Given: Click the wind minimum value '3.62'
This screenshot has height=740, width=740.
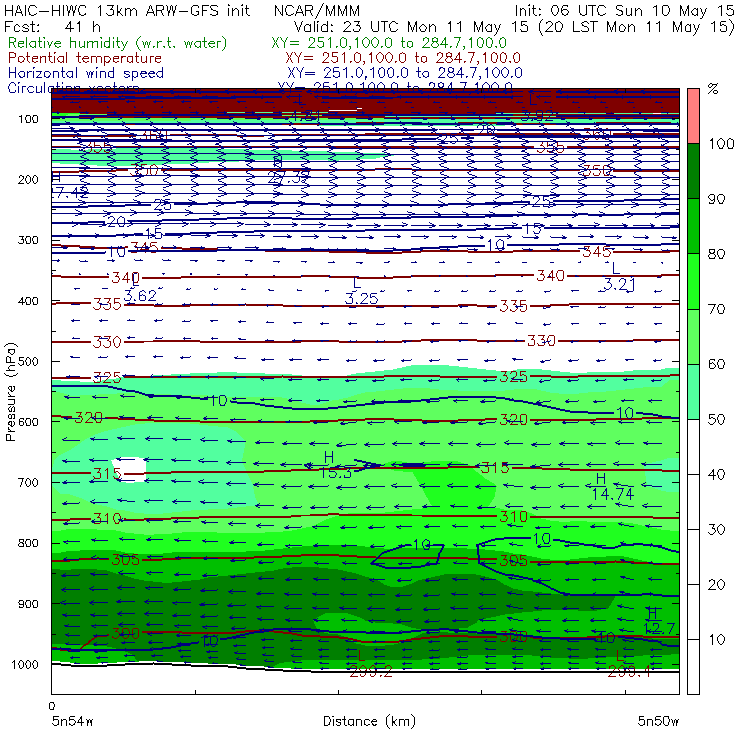Looking at the screenshot, I should coord(140,295).
